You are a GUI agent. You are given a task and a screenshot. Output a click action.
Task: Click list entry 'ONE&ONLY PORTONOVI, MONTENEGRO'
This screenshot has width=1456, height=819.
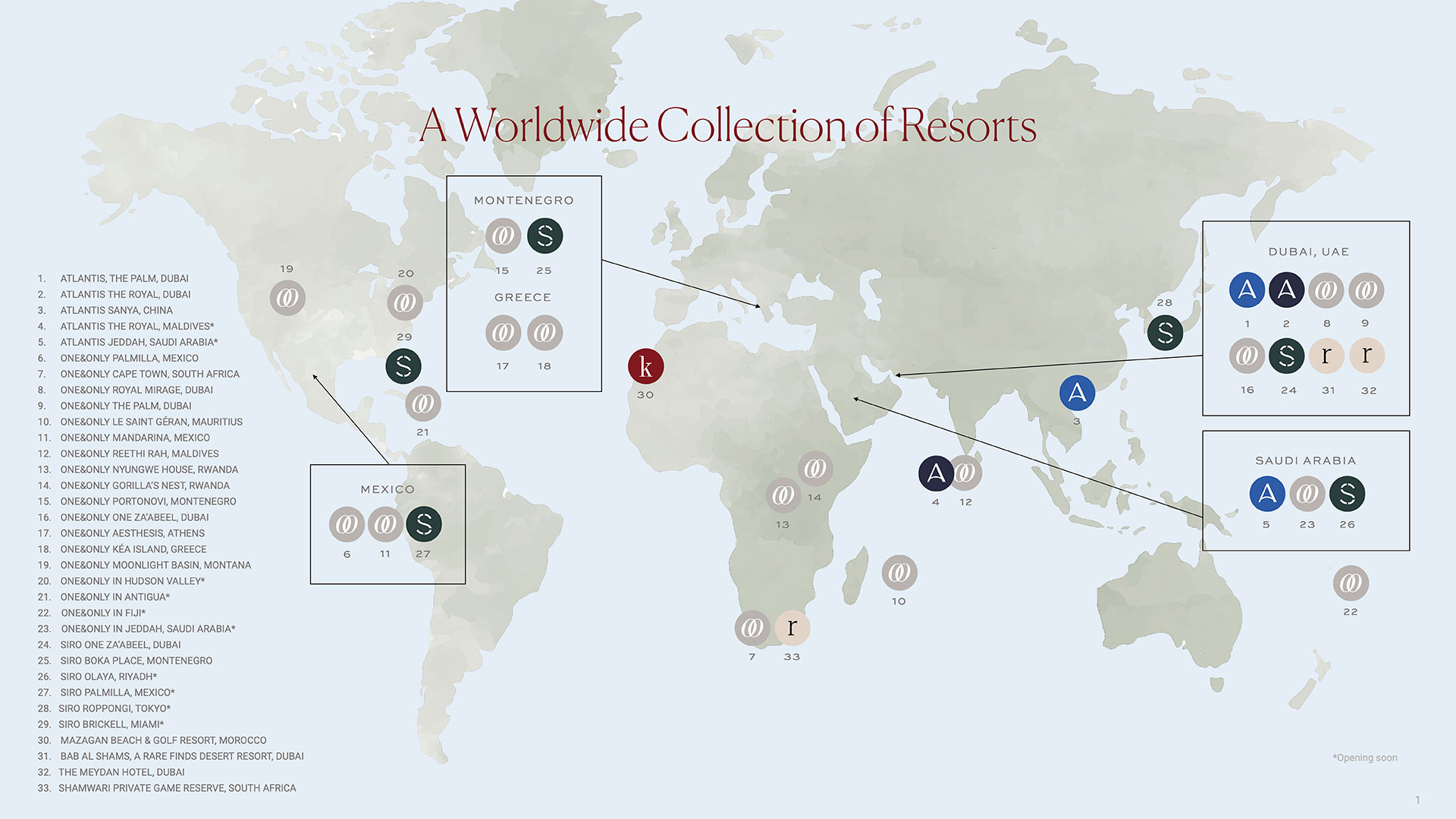pyautogui.click(x=148, y=501)
